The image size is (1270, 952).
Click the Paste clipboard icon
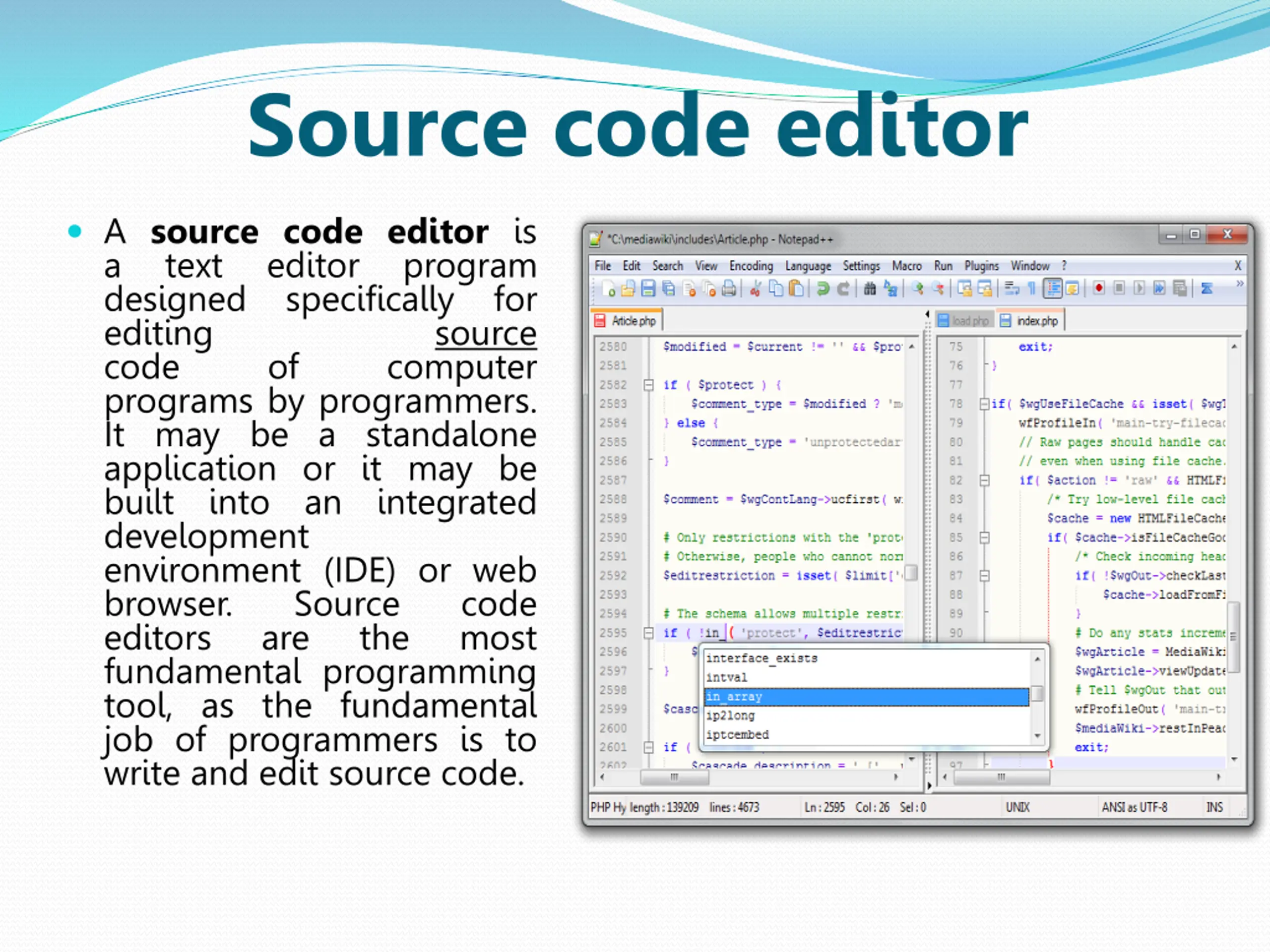coord(796,288)
